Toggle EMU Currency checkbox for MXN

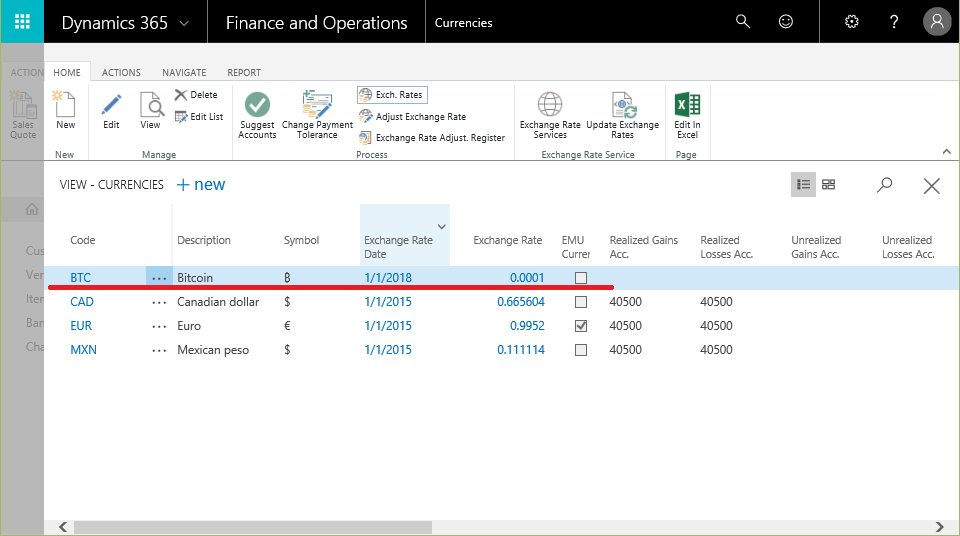581,350
